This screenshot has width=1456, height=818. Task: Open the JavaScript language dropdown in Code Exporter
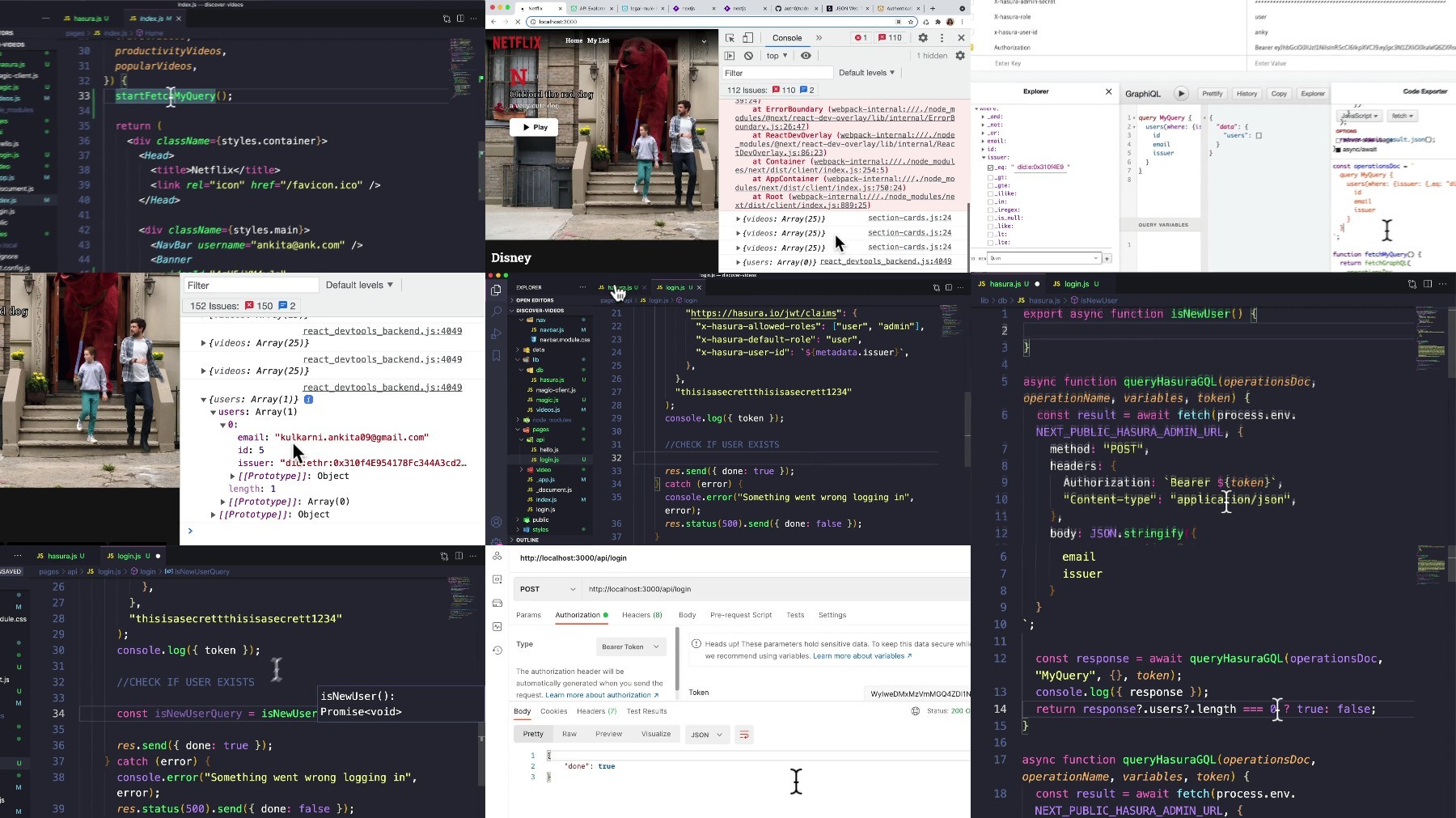tap(1358, 116)
